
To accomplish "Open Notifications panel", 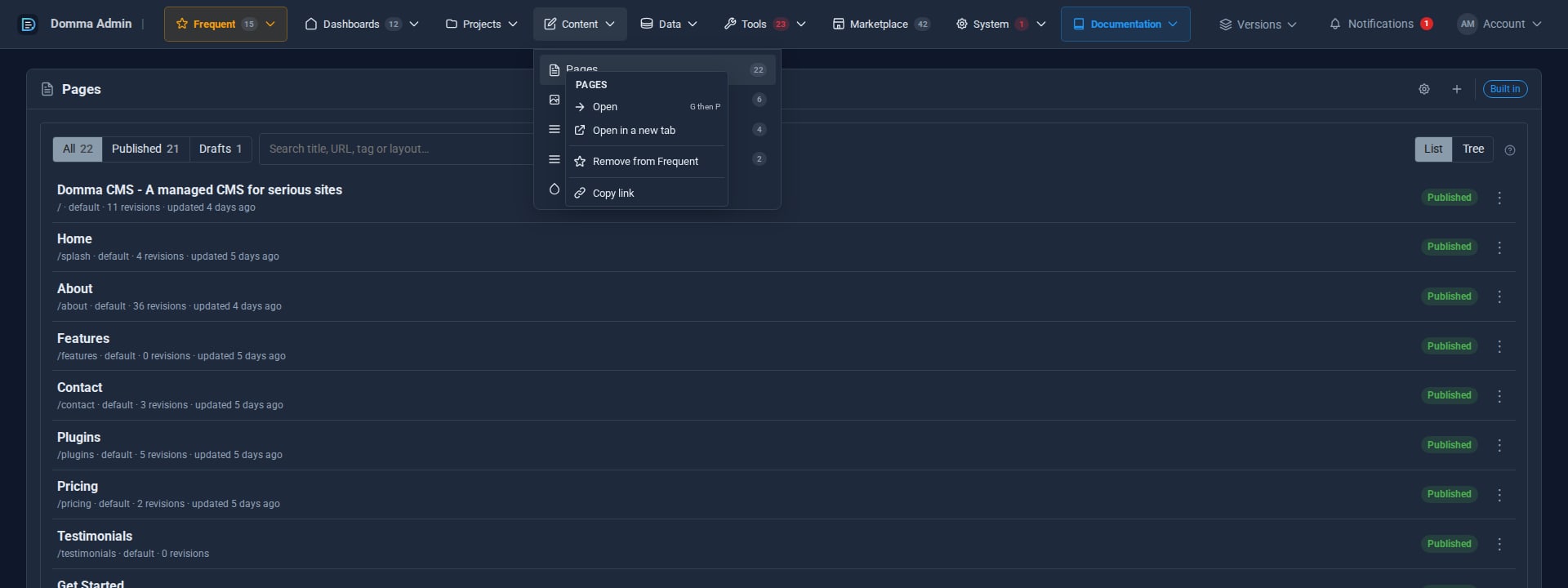I will click(x=1380, y=24).
